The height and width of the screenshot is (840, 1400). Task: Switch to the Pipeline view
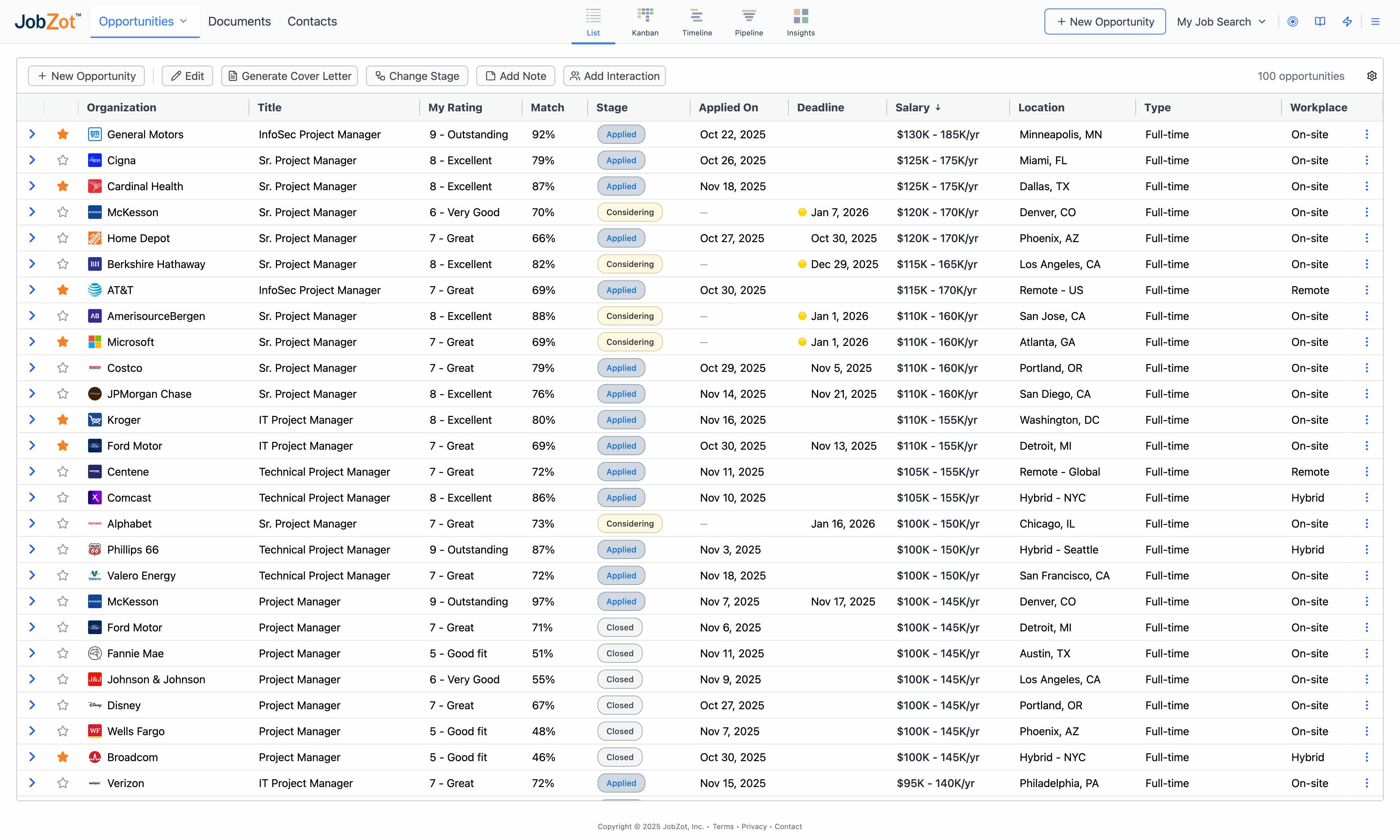click(749, 23)
